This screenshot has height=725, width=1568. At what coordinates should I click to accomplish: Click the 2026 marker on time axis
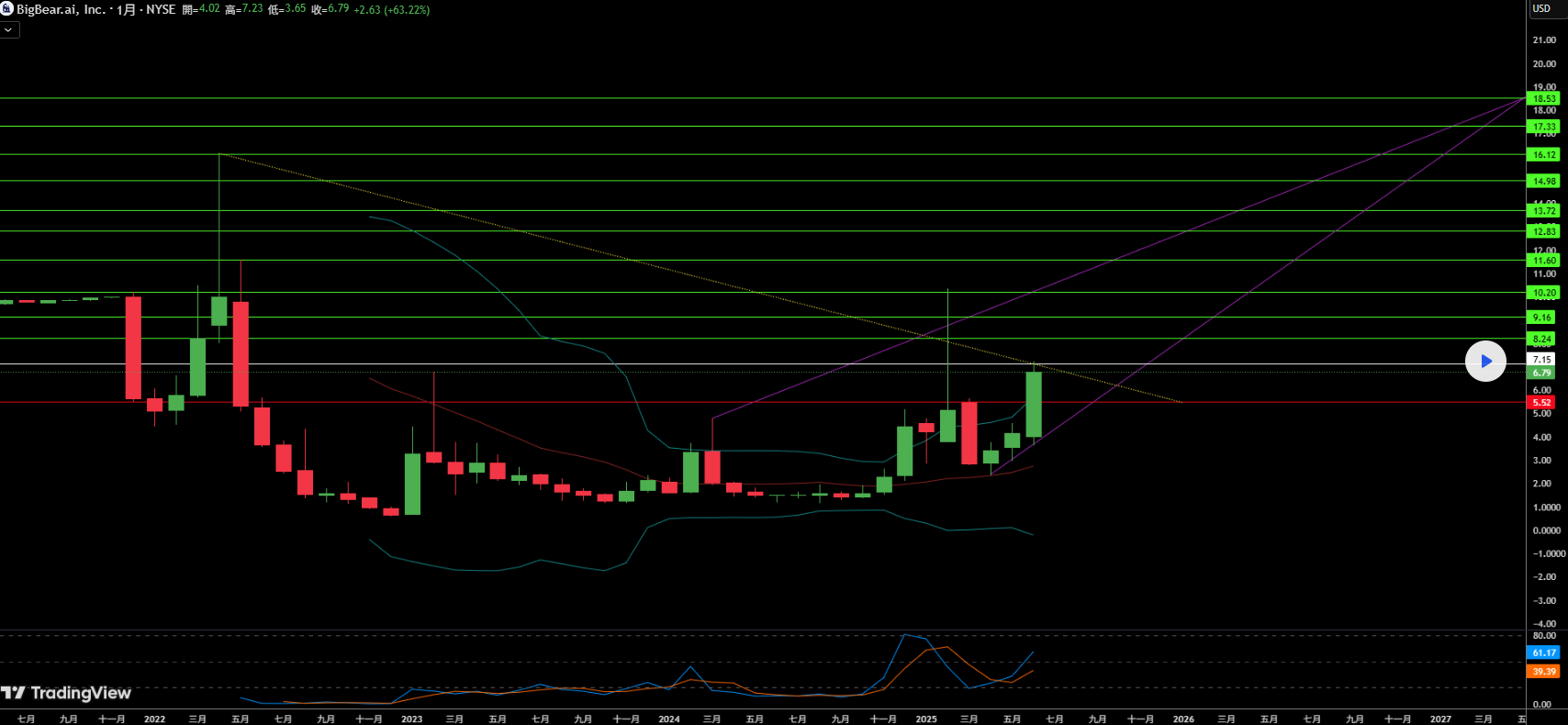pos(1183,719)
